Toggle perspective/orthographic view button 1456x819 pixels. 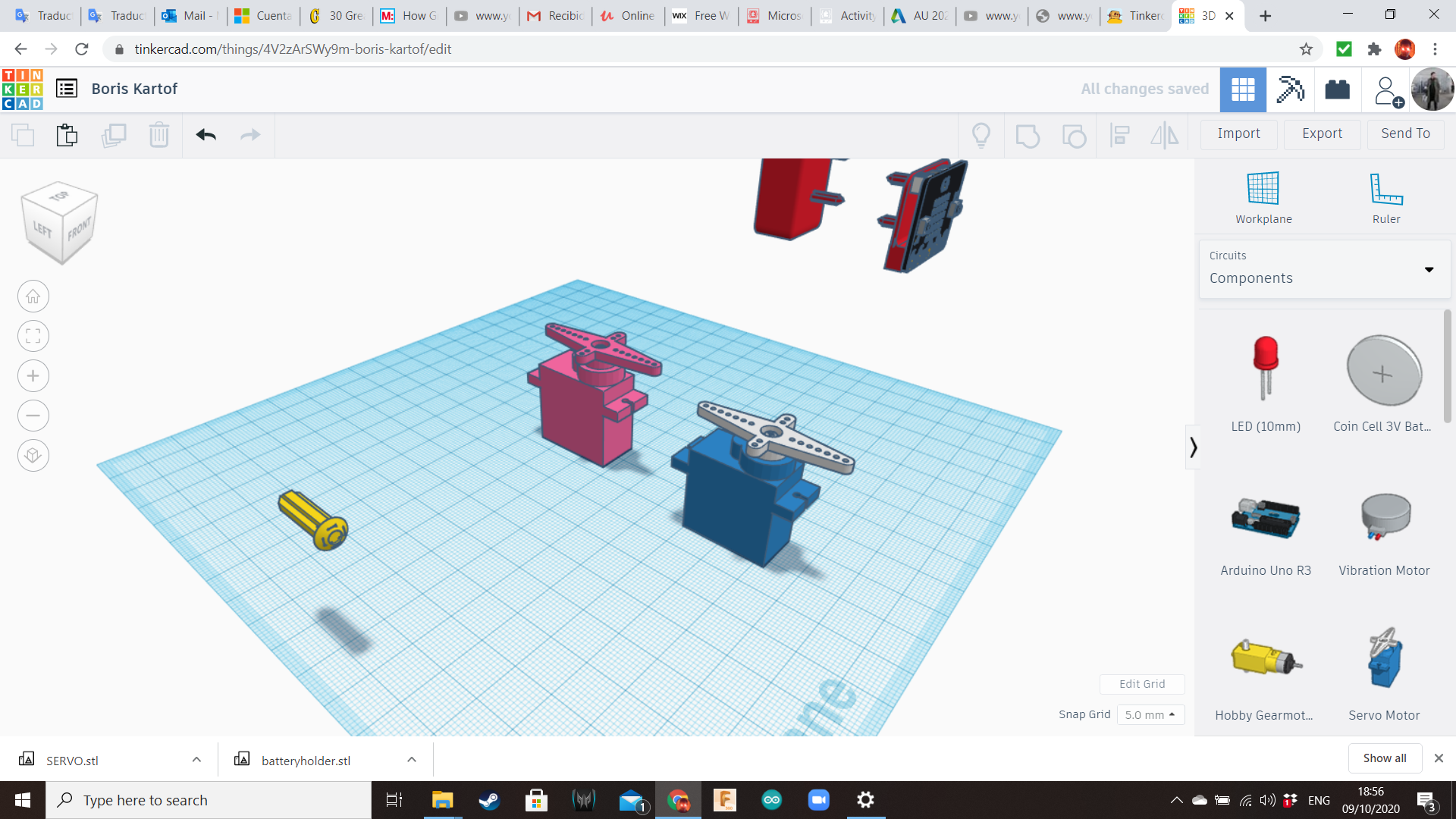click(33, 456)
